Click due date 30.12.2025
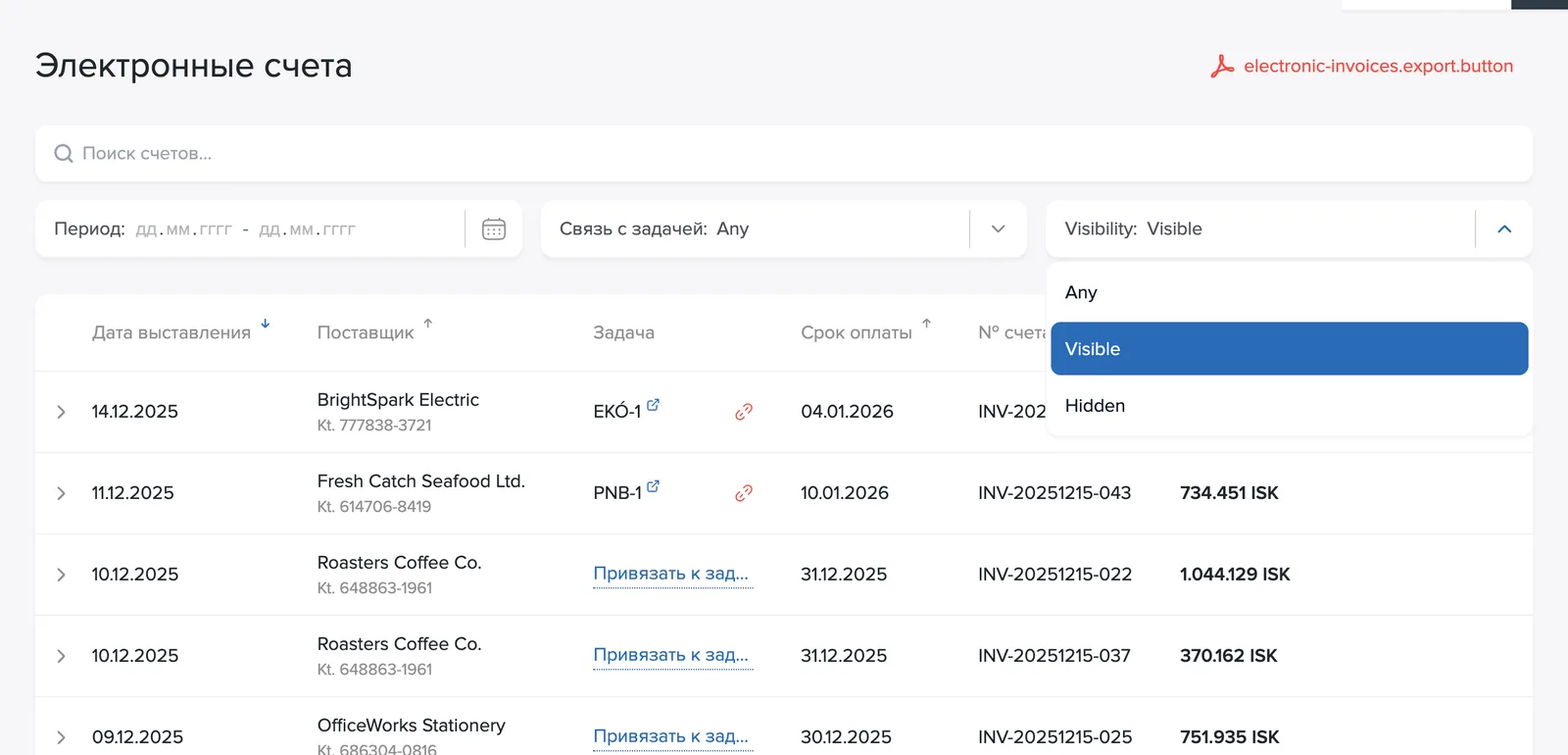This screenshot has width=1568, height=755. point(846,737)
